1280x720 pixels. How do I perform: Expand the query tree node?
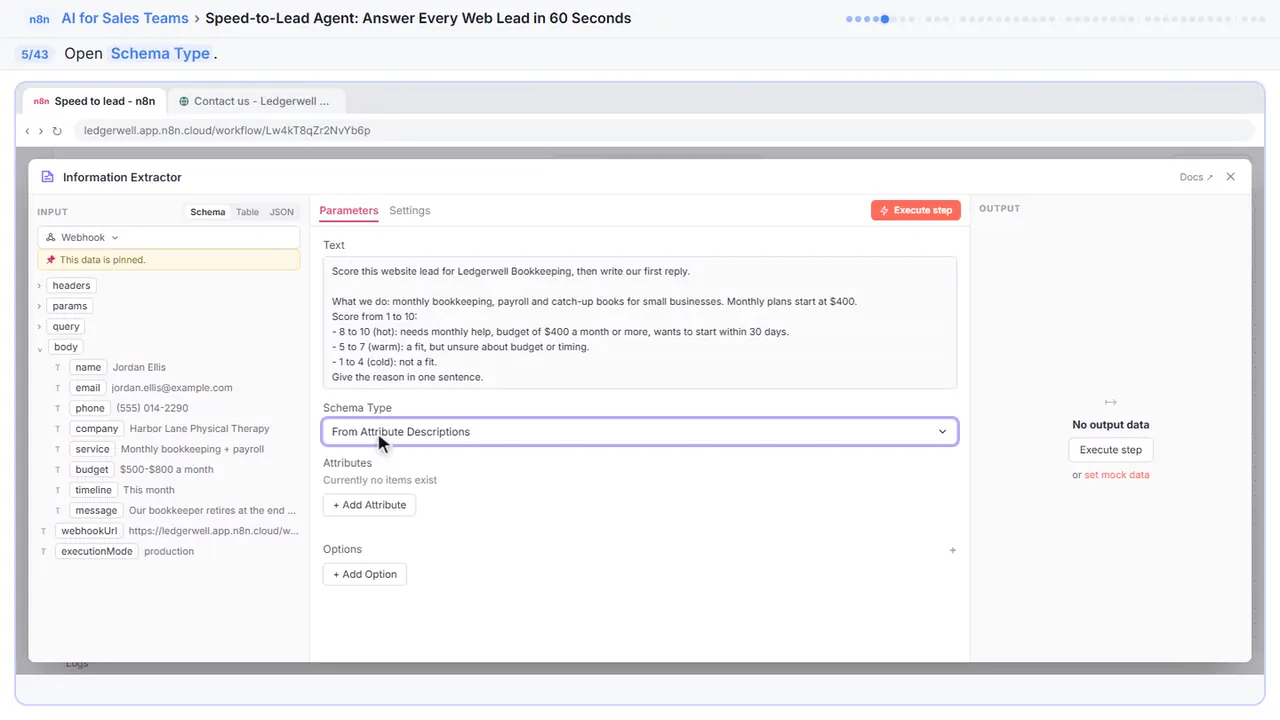(40, 327)
